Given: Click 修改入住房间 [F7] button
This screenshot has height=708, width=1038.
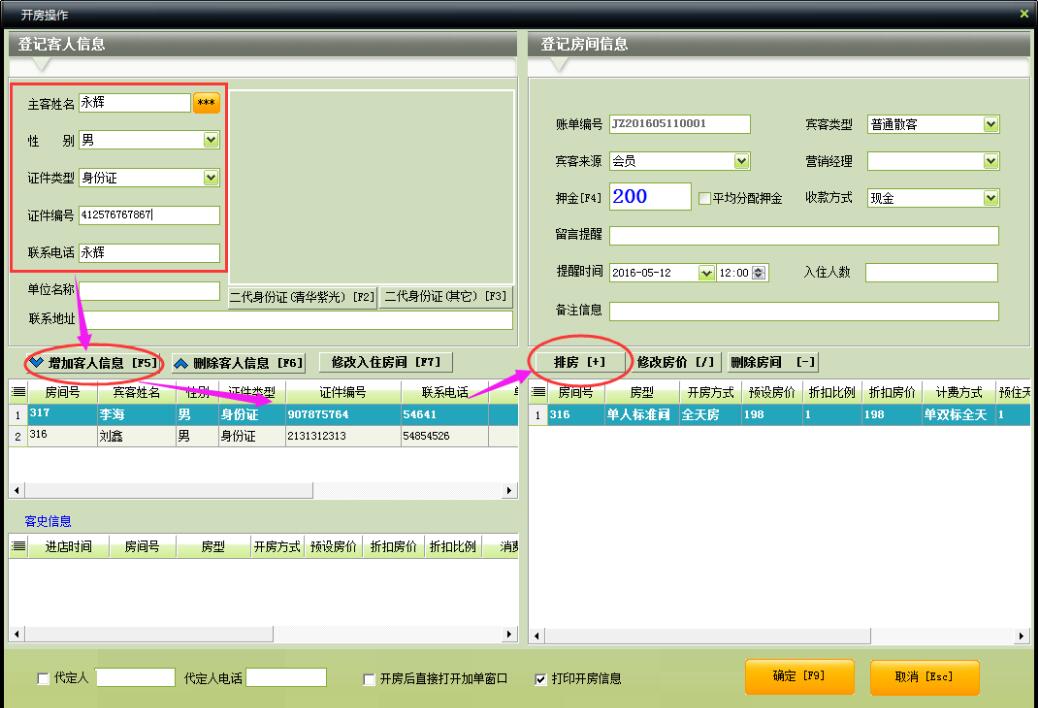Looking at the screenshot, I should [x=386, y=362].
